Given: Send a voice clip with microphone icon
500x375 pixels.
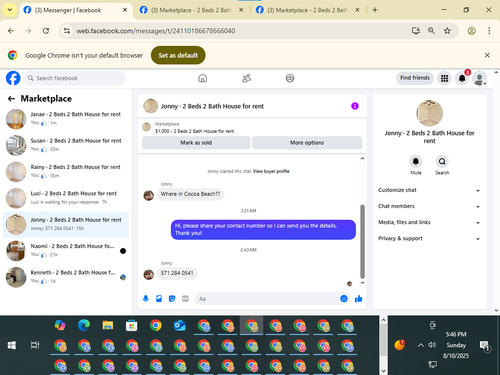Looking at the screenshot, I should click(x=146, y=299).
